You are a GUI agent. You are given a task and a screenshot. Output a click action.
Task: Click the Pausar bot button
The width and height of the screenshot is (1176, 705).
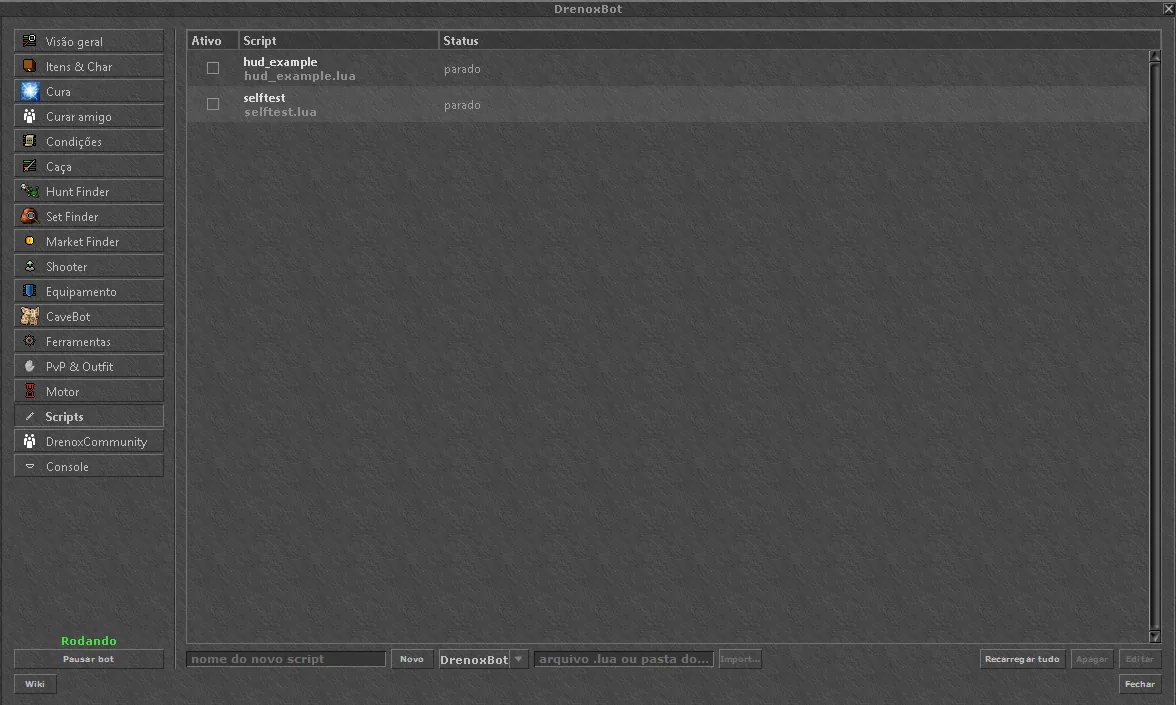point(88,659)
